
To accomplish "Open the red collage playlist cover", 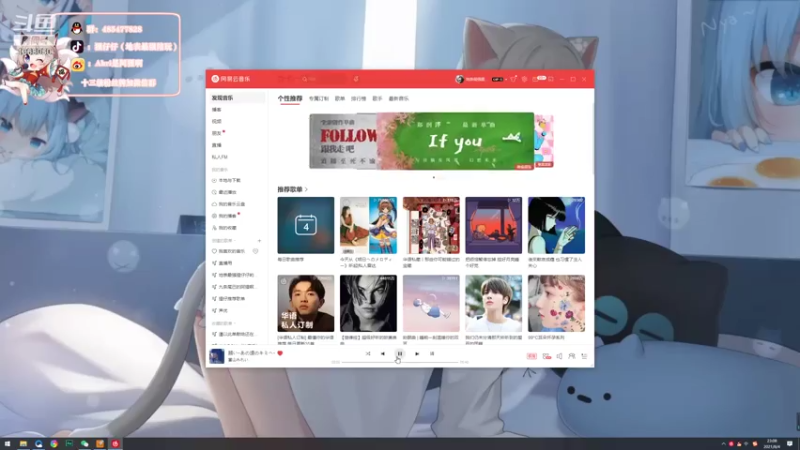I will (431, 225).
